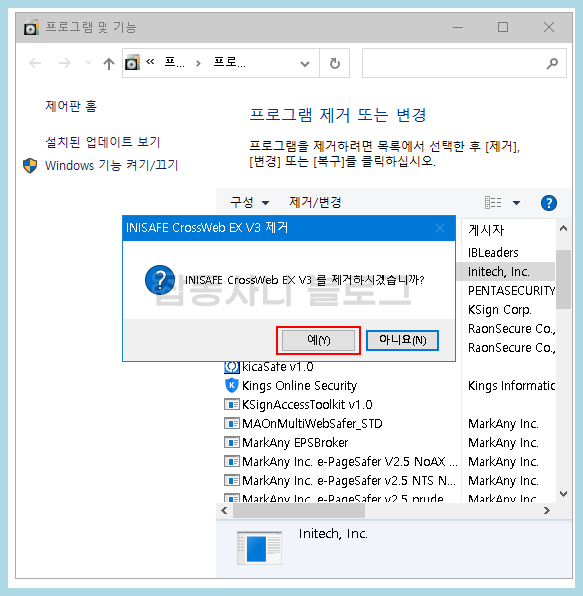Viewport: 583px width, 596px height.
Task: Select the Kings Online Security program
Action: pyautogui.click(x=299, y=386)
